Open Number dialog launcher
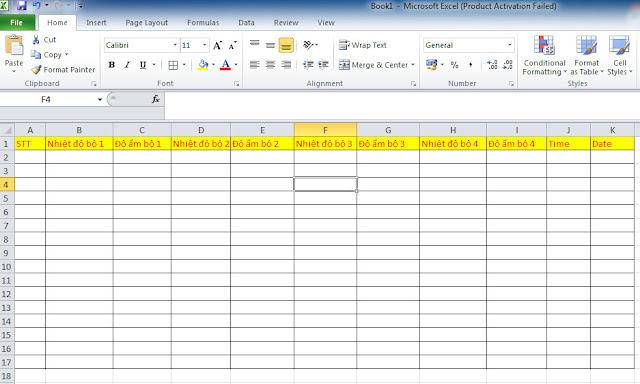The width and height of the screenshot is (640, 384). (511, 84)
